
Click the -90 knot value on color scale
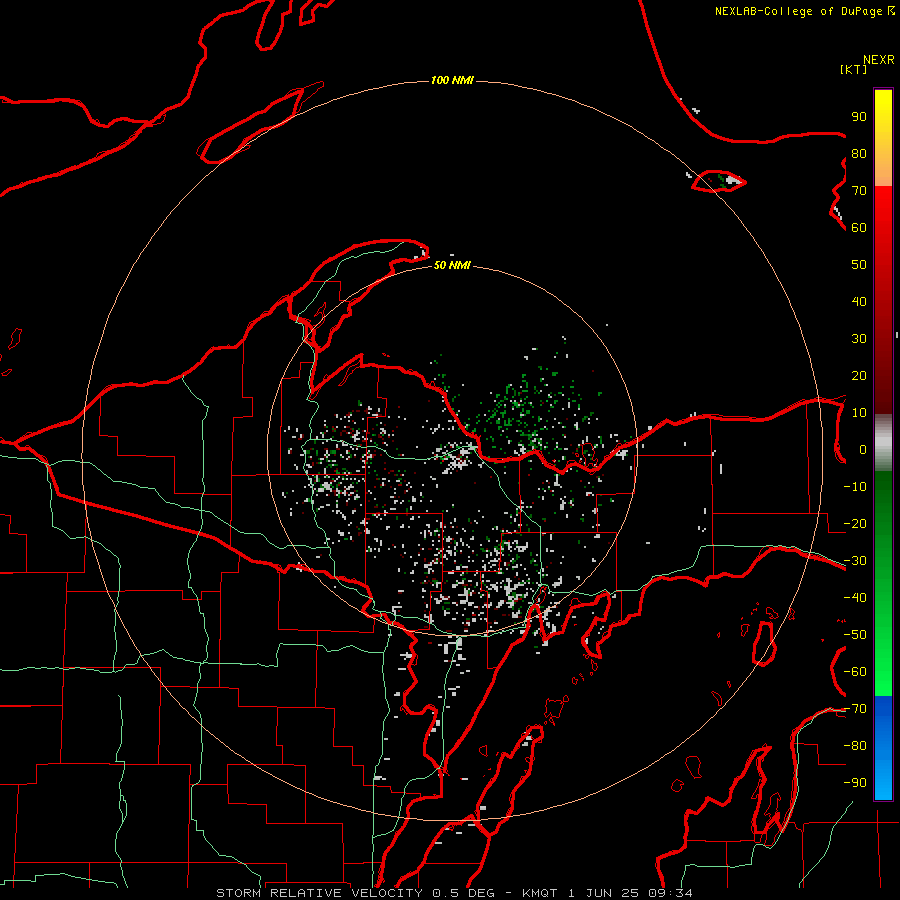(855, 783)
